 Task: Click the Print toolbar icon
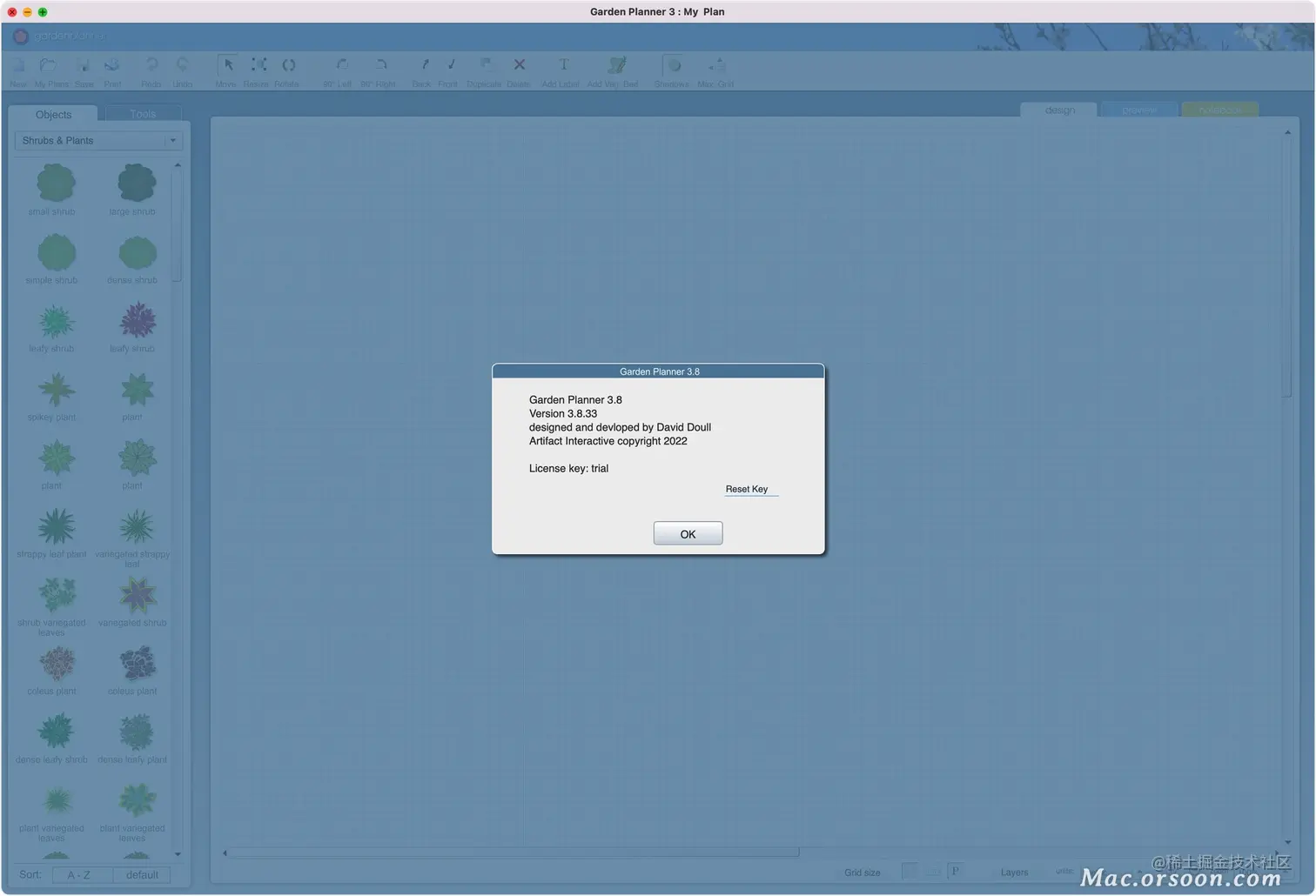[x=112, y=65]
